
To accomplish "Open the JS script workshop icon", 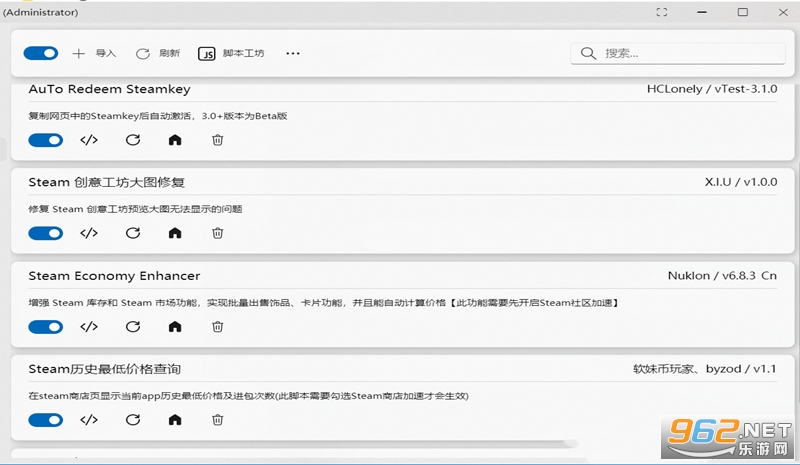I will pyautogui.click(x=207, y=54).
